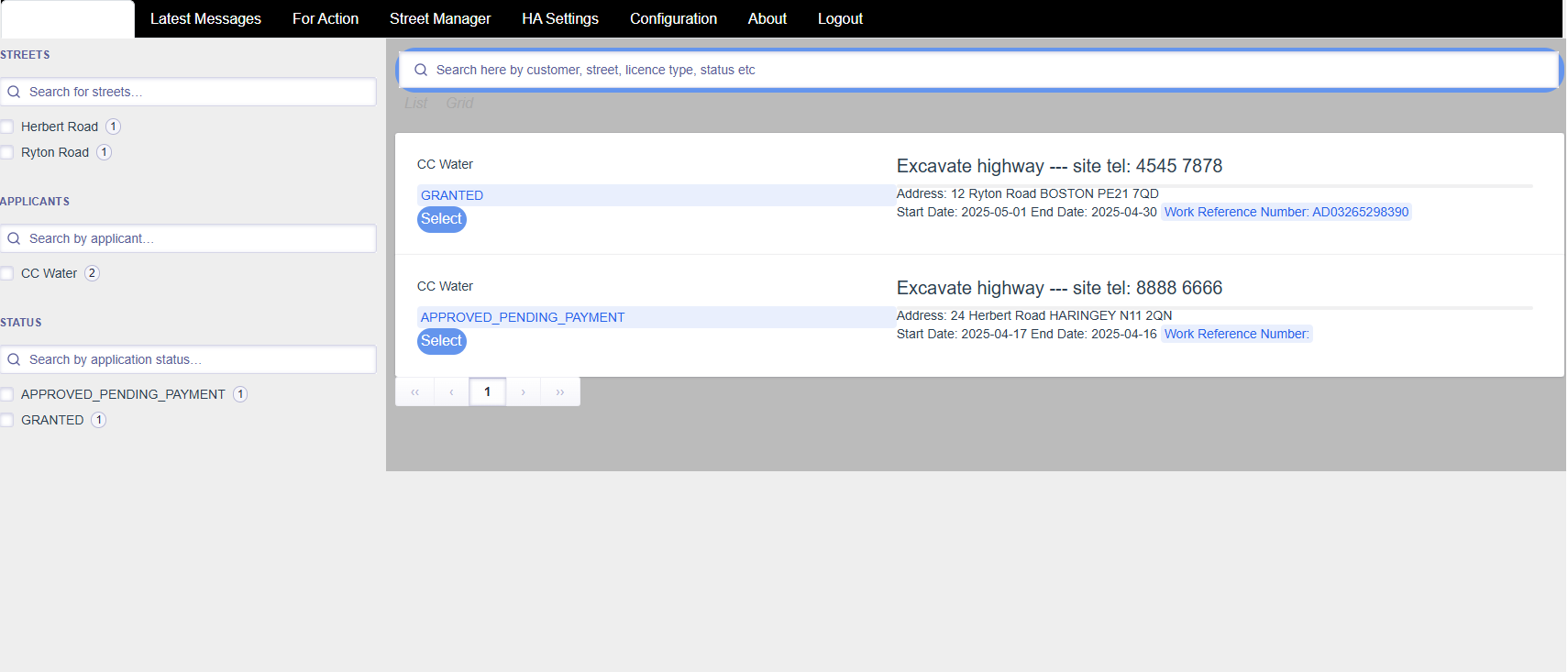1568x672 pixels.
Task: Go to HA Settings in navigation bar
Action: pos(559,18)
